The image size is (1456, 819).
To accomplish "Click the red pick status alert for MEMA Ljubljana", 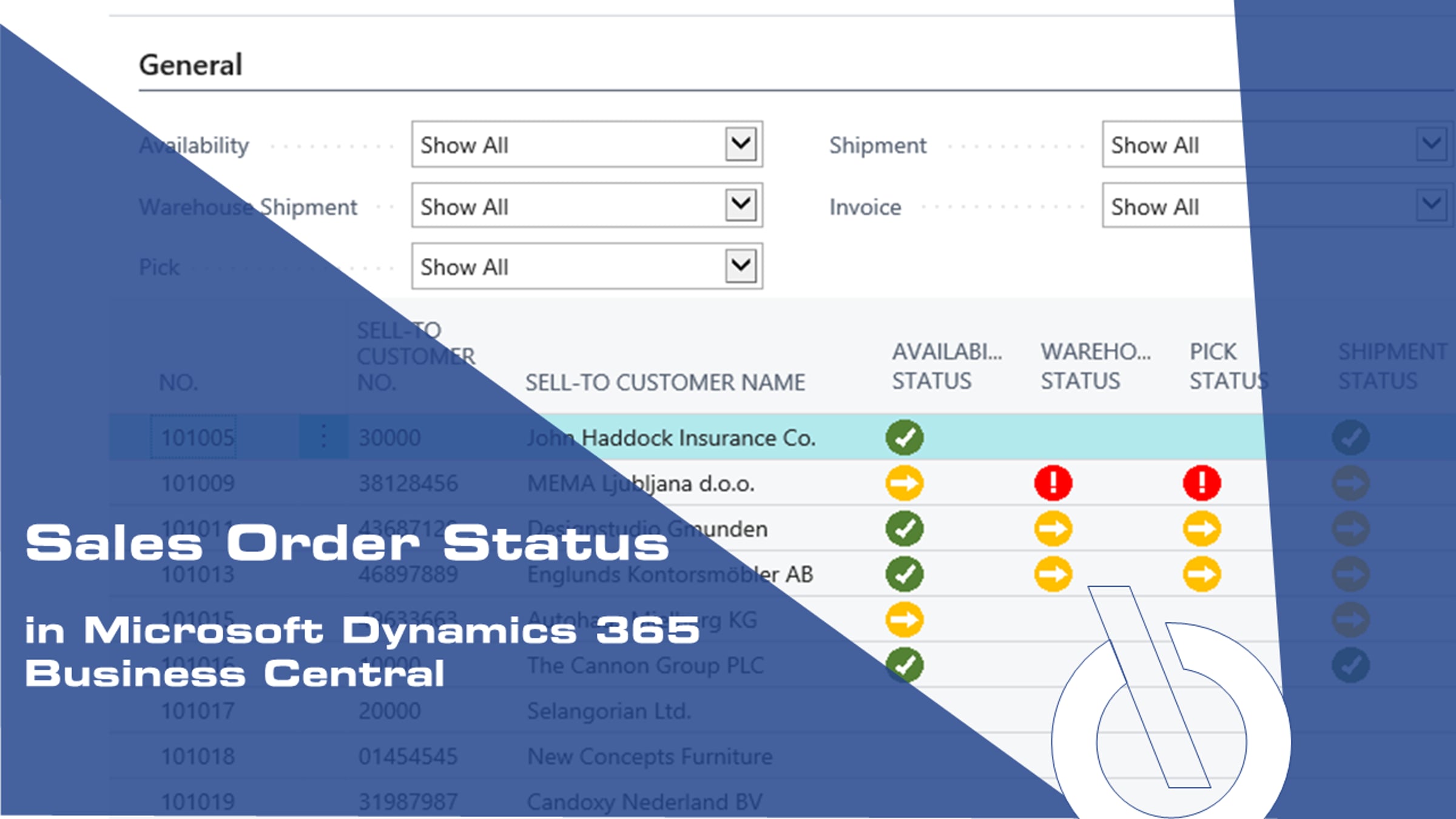I will tap(1202, 483).
